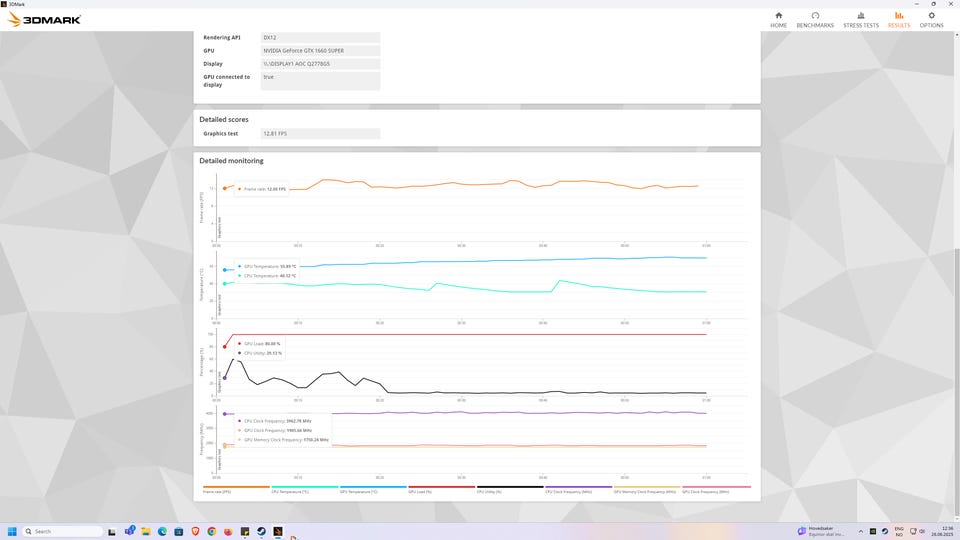Open Microsoft Store from the taskbar
The image size is (960, 540).
(x=179, y=531)
